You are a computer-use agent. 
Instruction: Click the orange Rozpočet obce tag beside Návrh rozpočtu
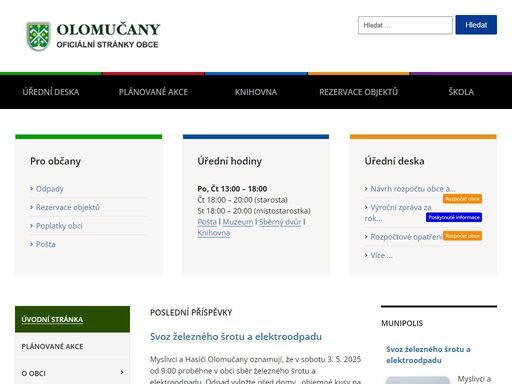pyautogui.click(x=462, y=199)
